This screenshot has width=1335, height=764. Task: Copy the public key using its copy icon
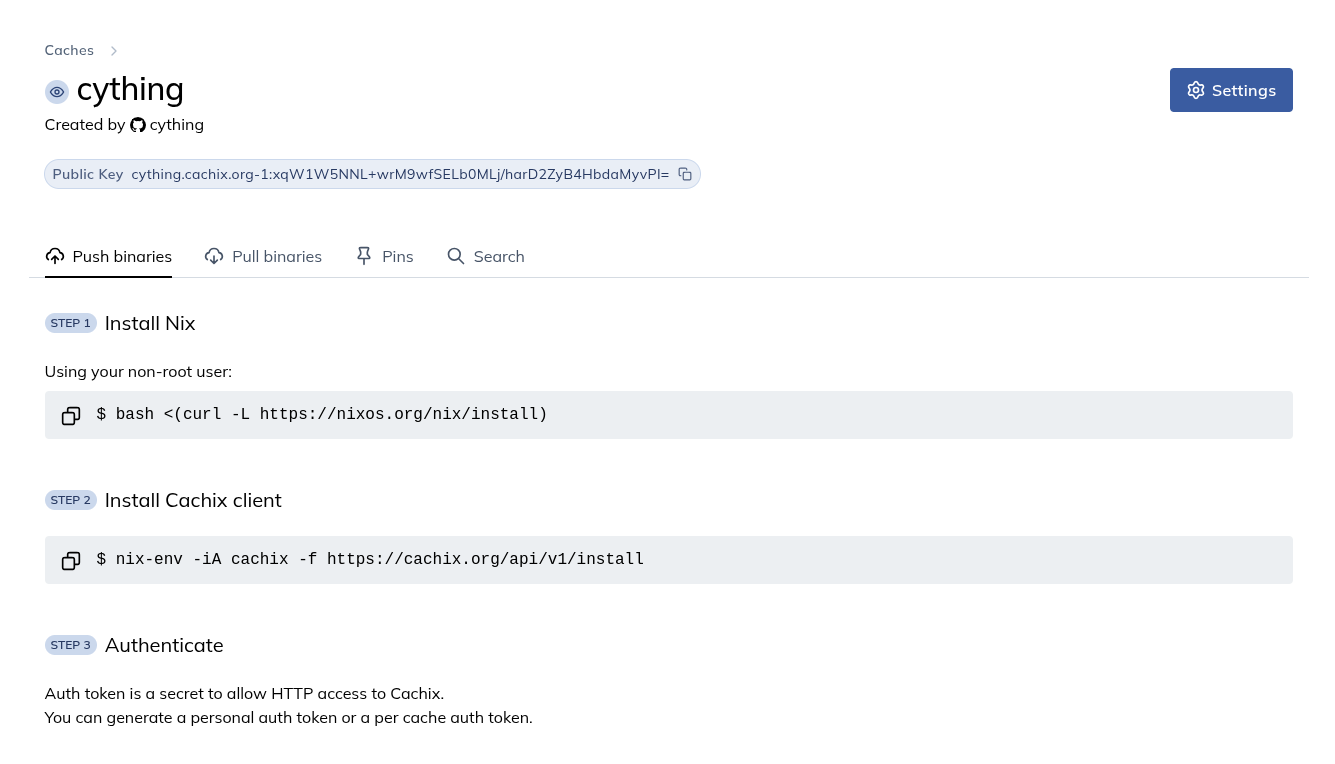(684, 174)
